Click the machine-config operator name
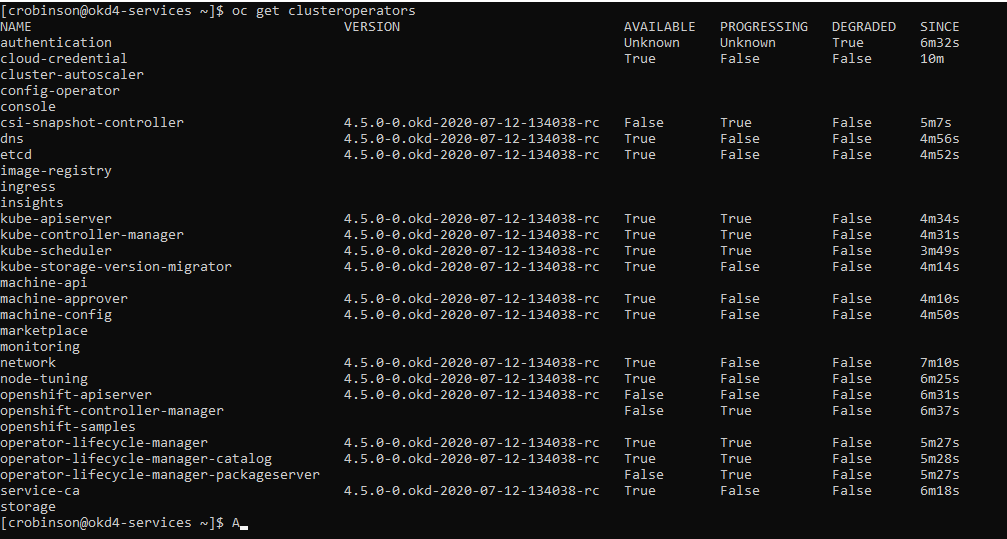The image size is (1007, 539). point(56,315)
